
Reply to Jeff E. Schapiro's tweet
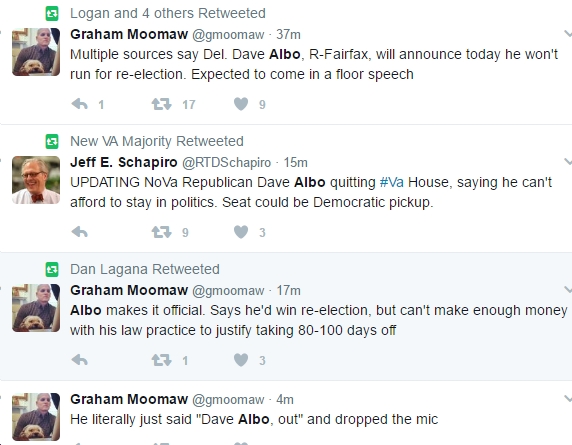[80, 232]
